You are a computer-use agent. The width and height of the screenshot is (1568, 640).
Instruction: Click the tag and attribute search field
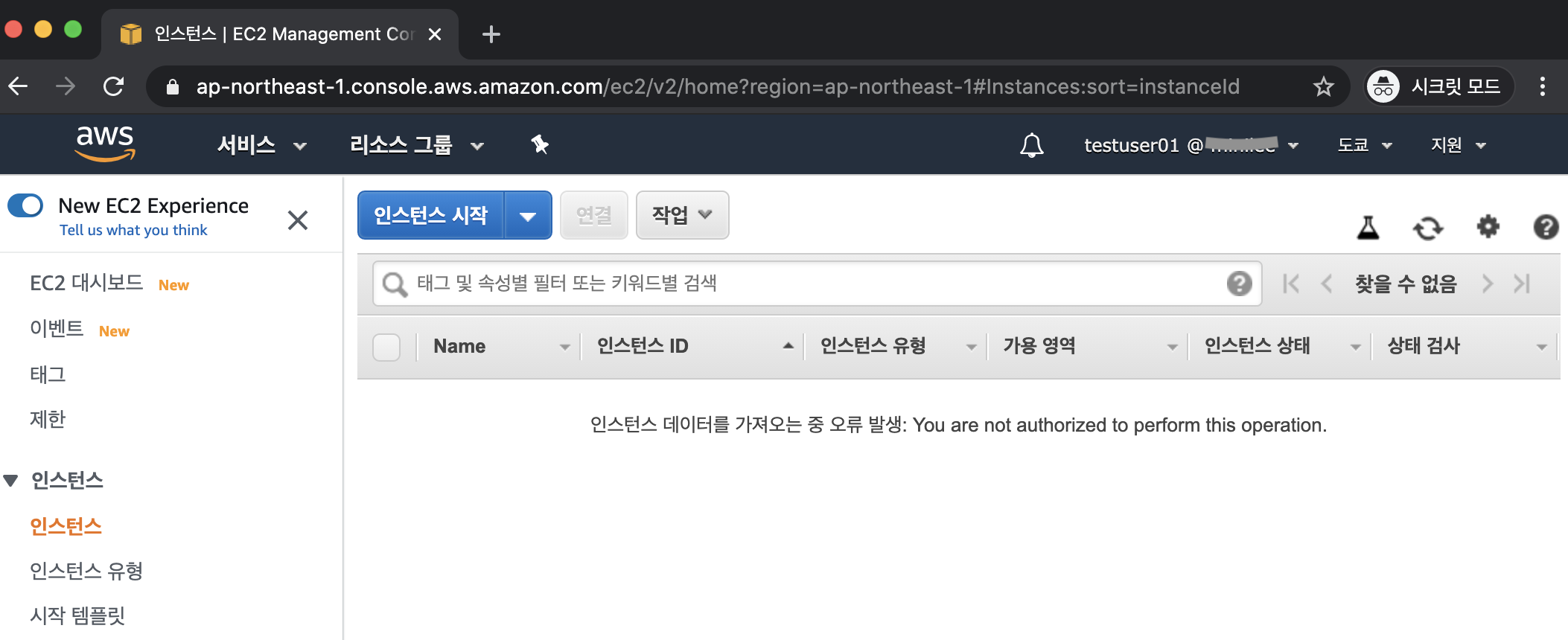click(818, 284)
